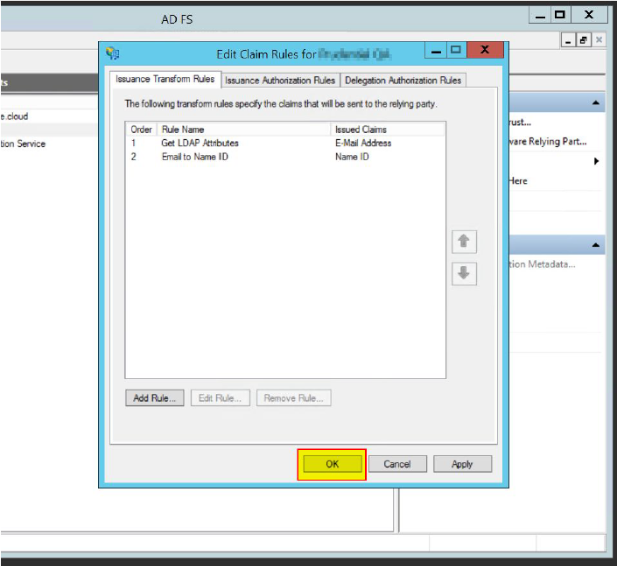Select the Get LDAP Attributes rule

200,143
